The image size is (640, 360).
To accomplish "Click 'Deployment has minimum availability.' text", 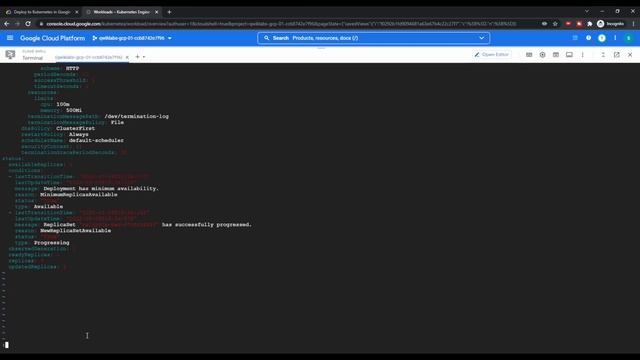I will coord(101,189).
